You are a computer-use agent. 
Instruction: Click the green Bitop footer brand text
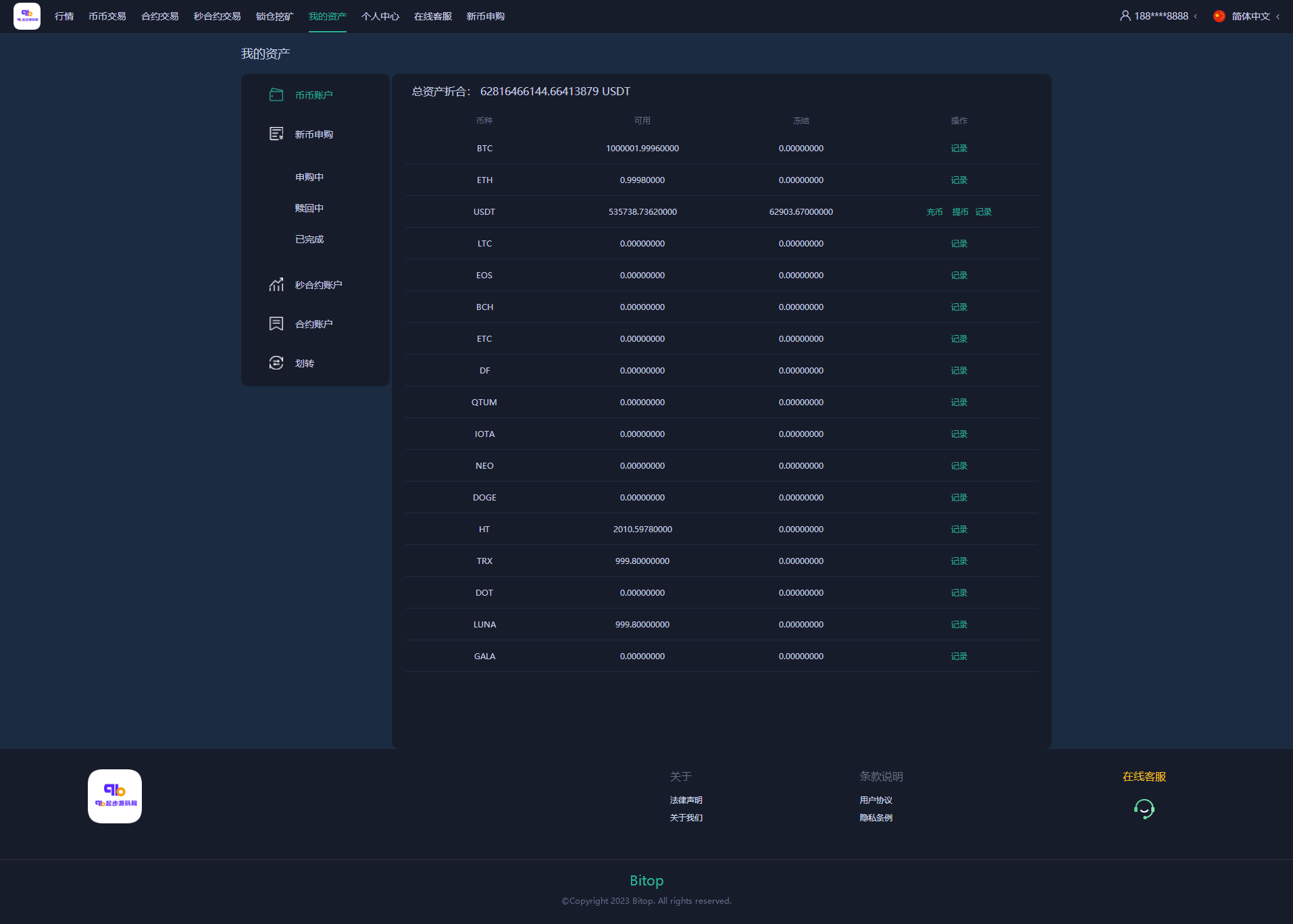pos(646,881)
